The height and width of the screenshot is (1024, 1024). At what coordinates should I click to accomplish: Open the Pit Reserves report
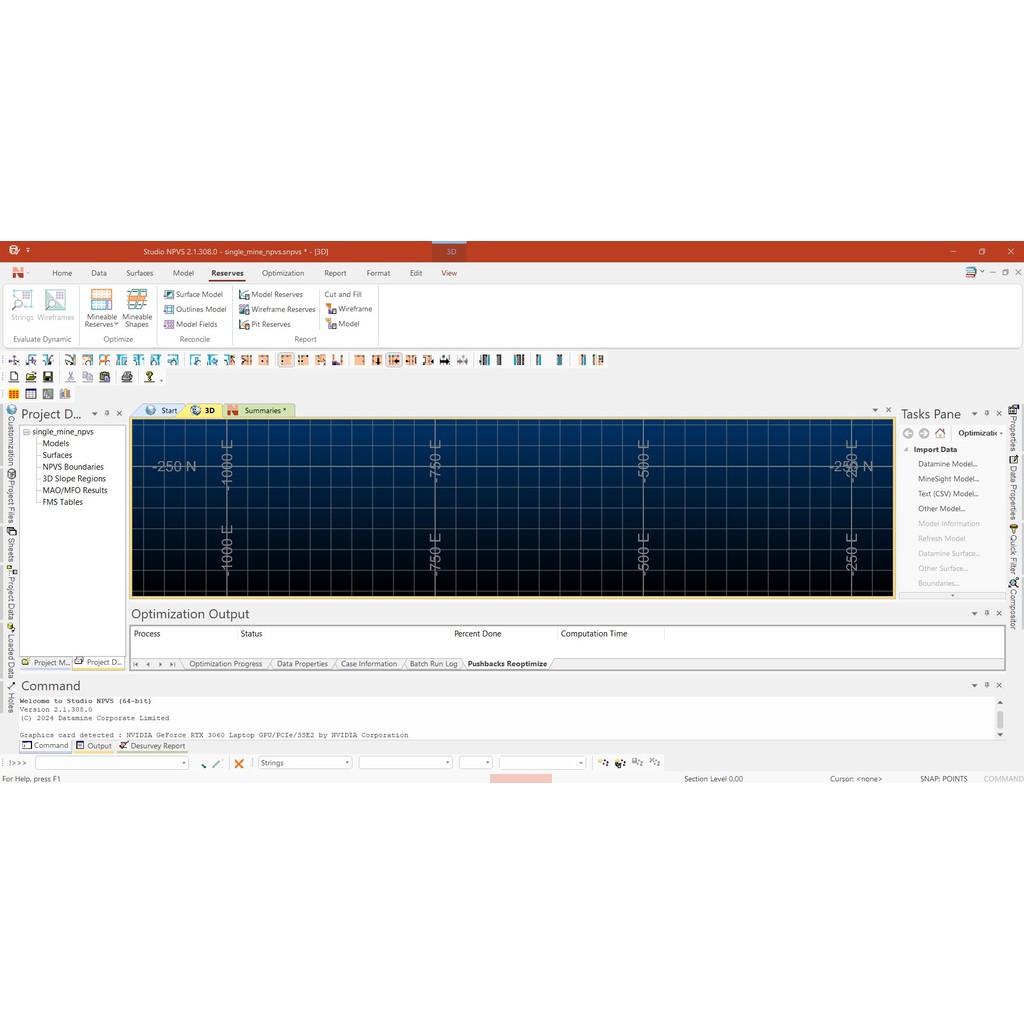264,325
